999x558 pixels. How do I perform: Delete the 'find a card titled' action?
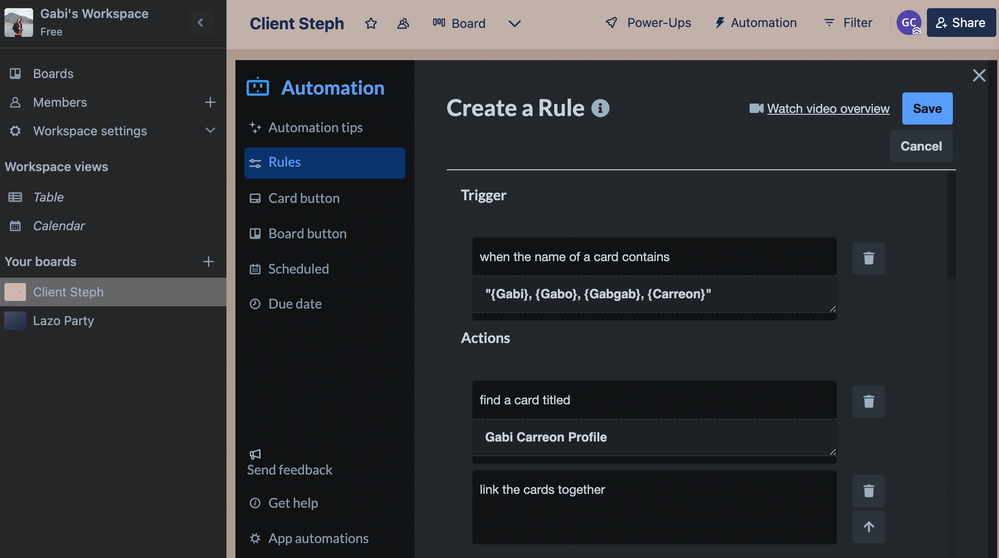pos(868,401)
